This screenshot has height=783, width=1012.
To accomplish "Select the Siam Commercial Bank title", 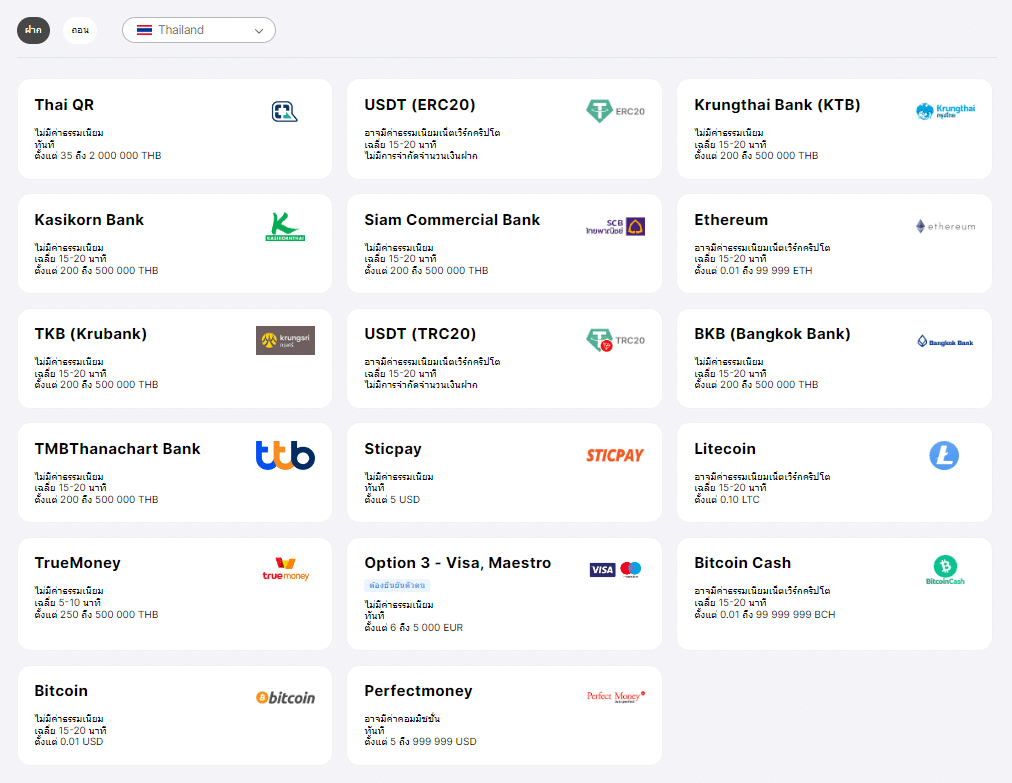I will [x=452, y=219].
